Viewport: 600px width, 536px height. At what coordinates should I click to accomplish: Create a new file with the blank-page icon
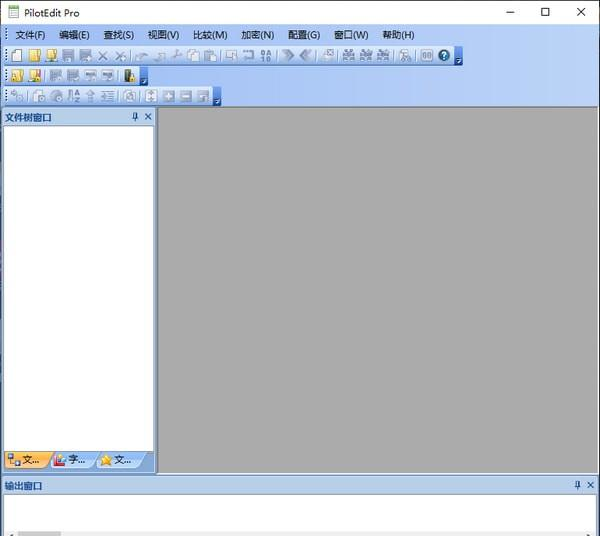point(17,56)
